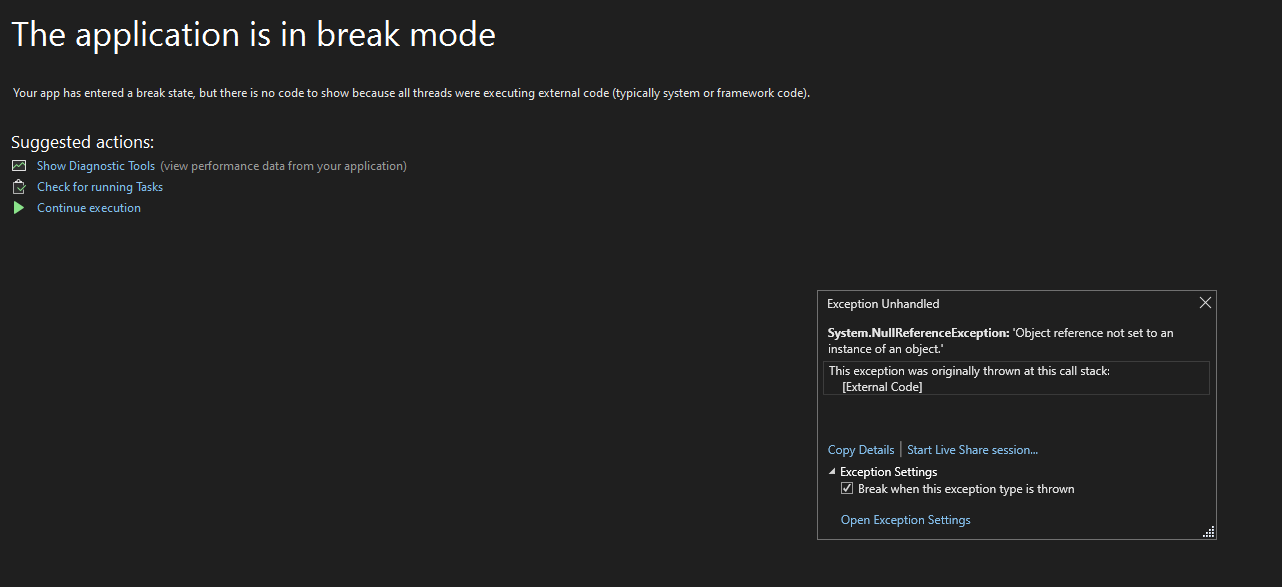This screenshot has height=587, width=1282.
Task: Click the Show Diagnostic Tools graph icon
Action: [19, 165]
